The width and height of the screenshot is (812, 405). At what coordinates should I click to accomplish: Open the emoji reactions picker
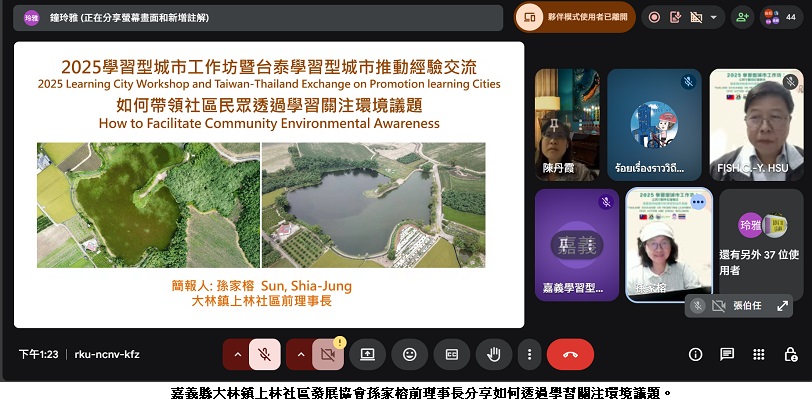(409, 354)
